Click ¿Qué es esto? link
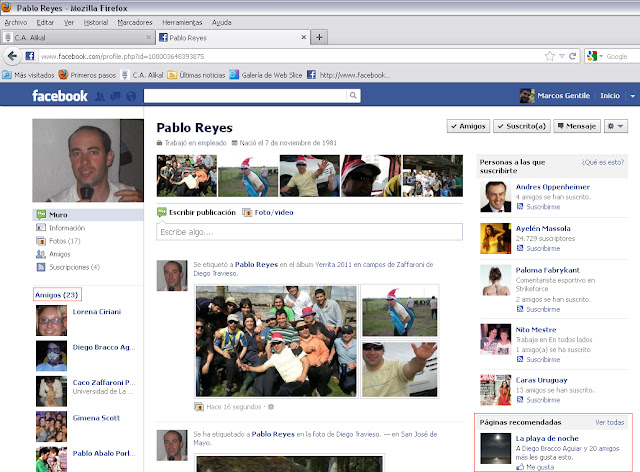Image resolution: width=640 pixels, height=472 pixels. click(603, 162)
